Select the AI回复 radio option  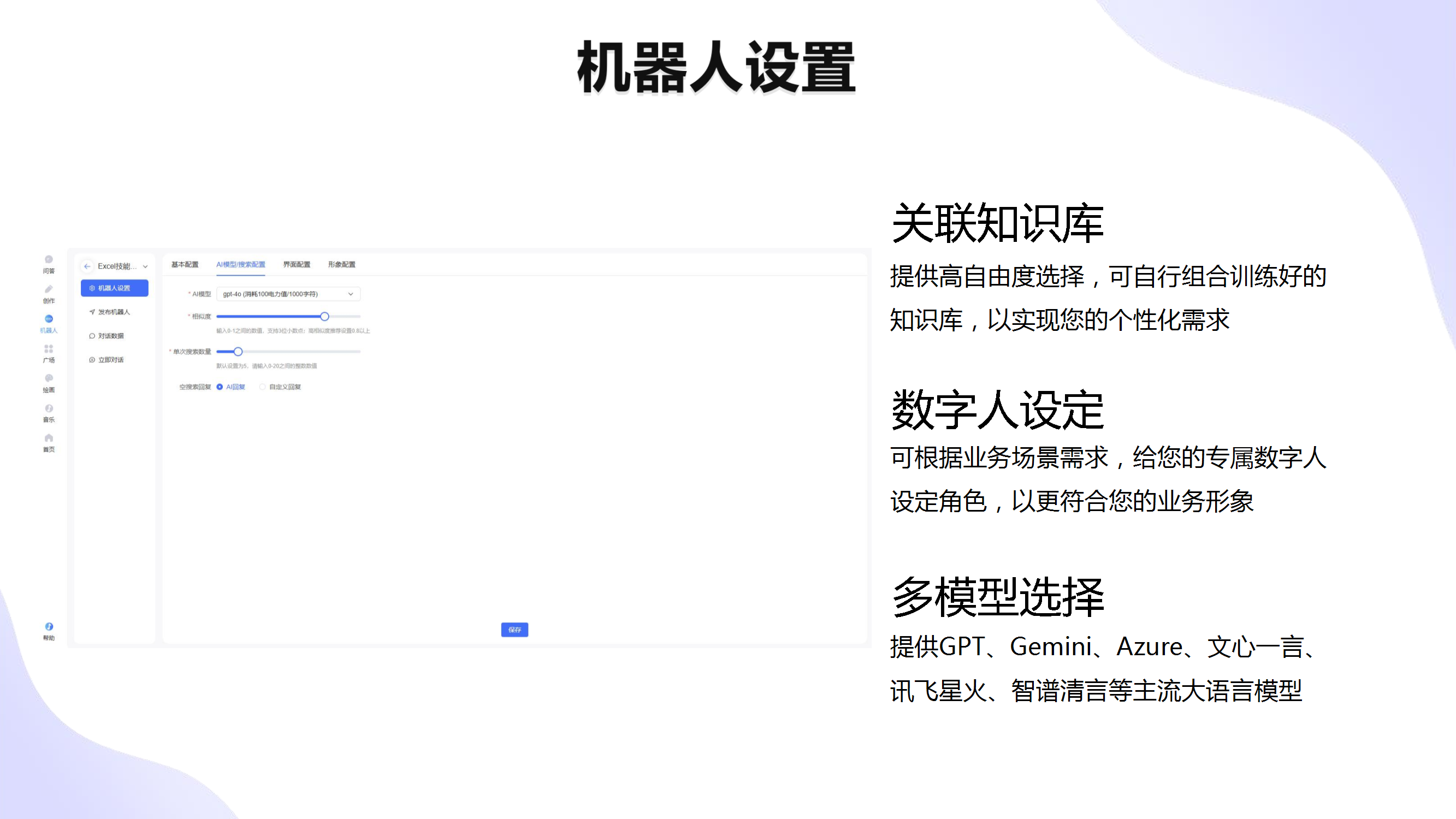220,387
